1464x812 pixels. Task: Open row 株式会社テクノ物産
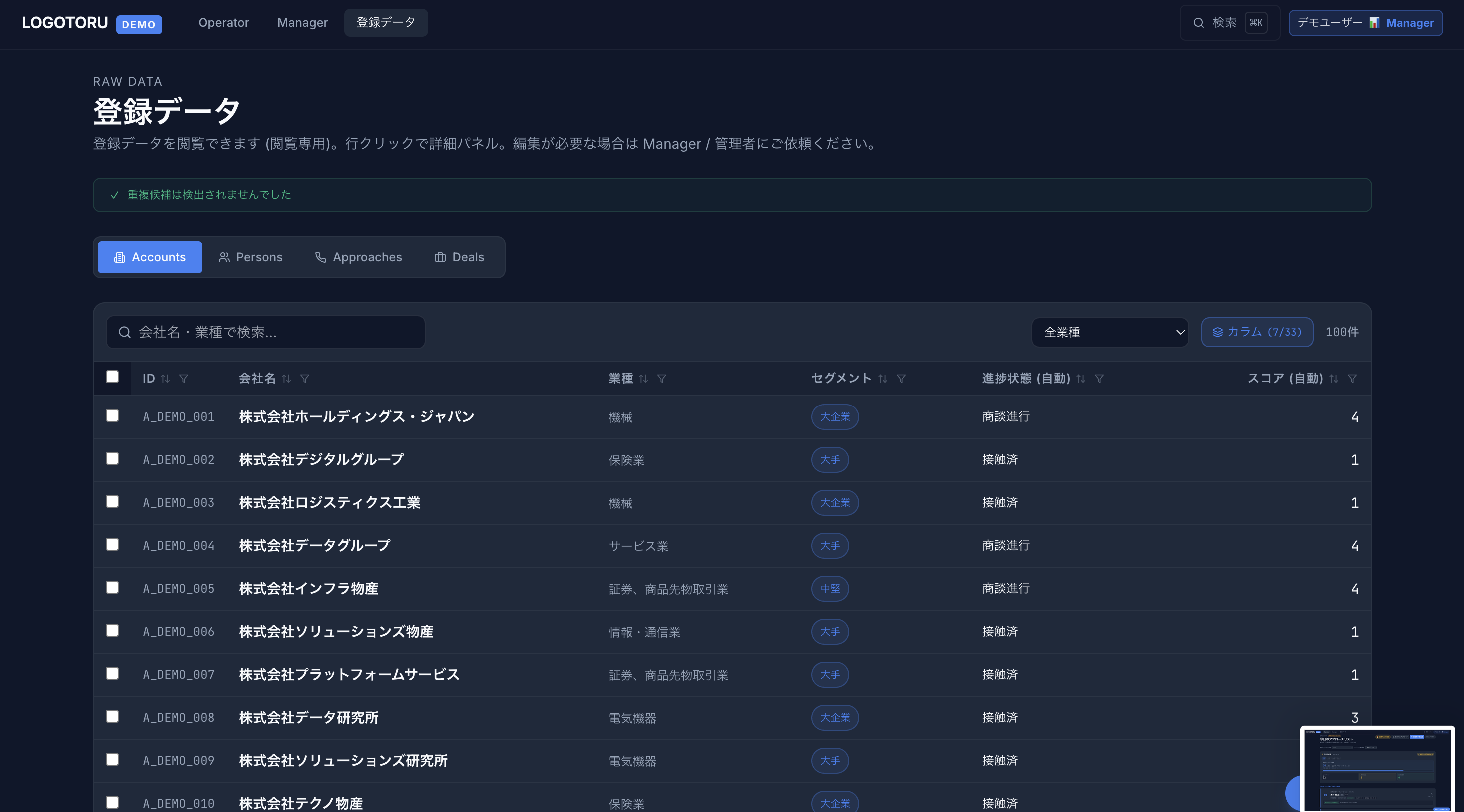[732, 797]
